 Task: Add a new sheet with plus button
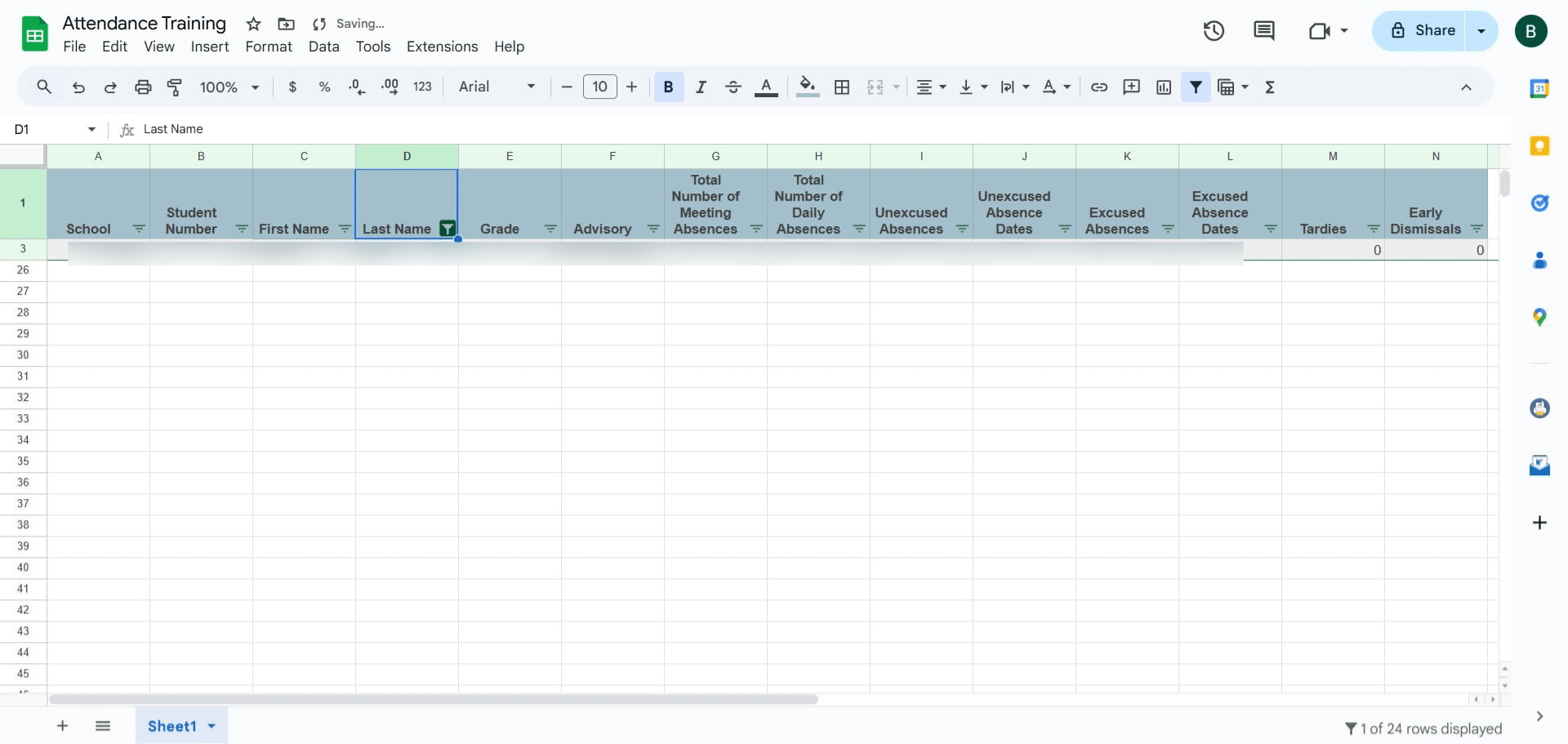[62, 726]
